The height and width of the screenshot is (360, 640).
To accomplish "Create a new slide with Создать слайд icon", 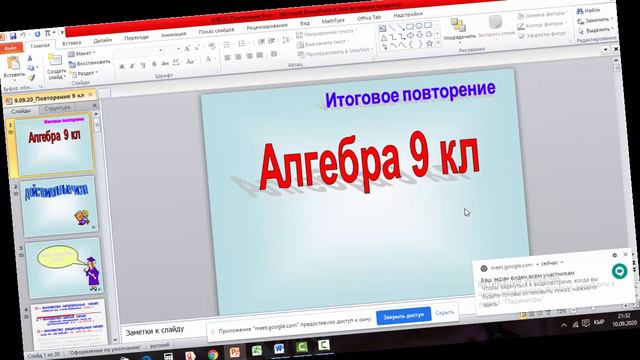I will 55,60.
